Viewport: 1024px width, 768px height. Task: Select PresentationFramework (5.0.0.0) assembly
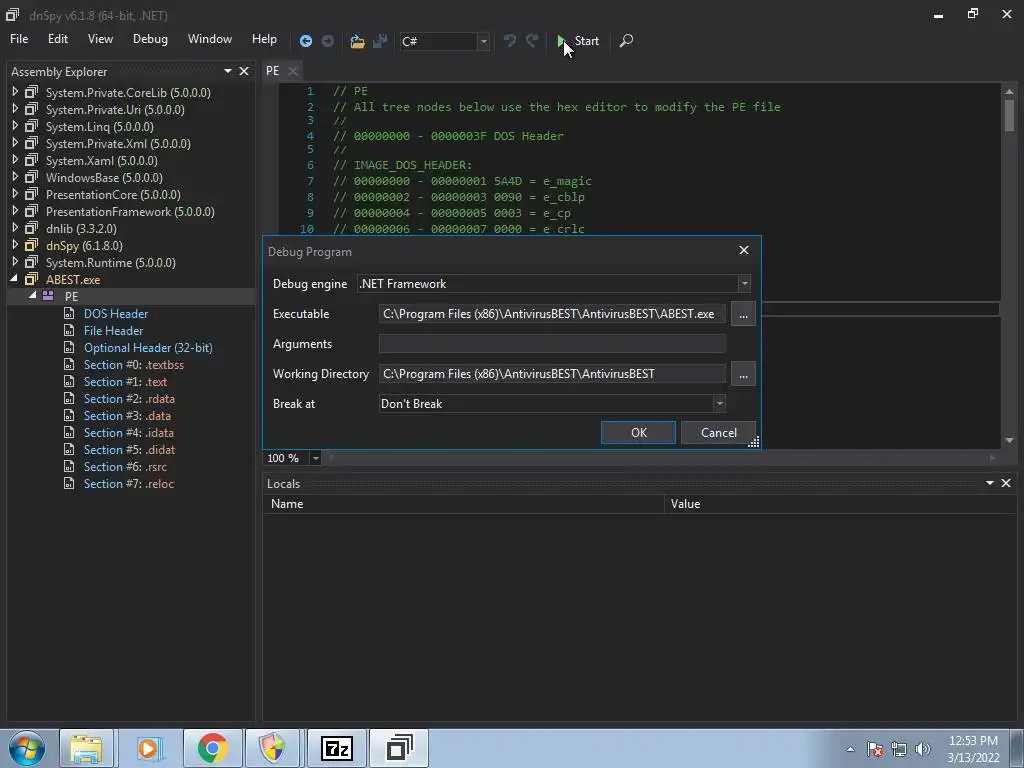[x=130, y=212]
